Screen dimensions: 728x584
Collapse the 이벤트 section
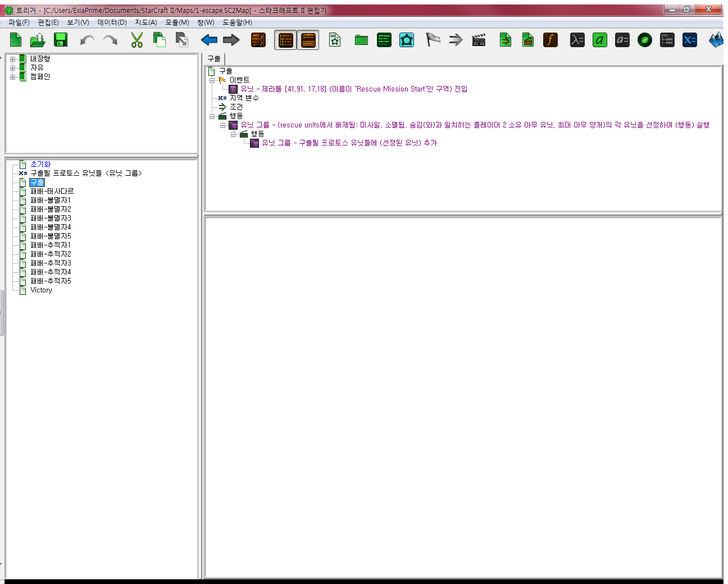pyautogui.click(x=212, y=80)
